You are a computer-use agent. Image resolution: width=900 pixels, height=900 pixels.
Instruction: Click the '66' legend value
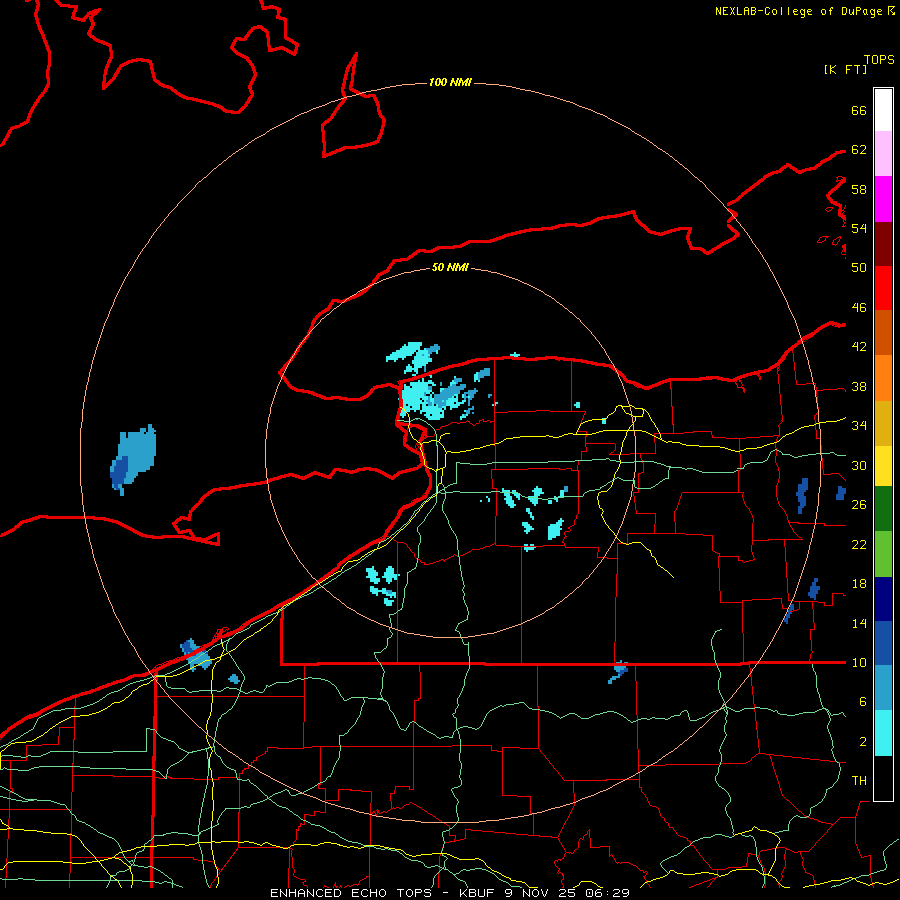[x=859, y=110]
